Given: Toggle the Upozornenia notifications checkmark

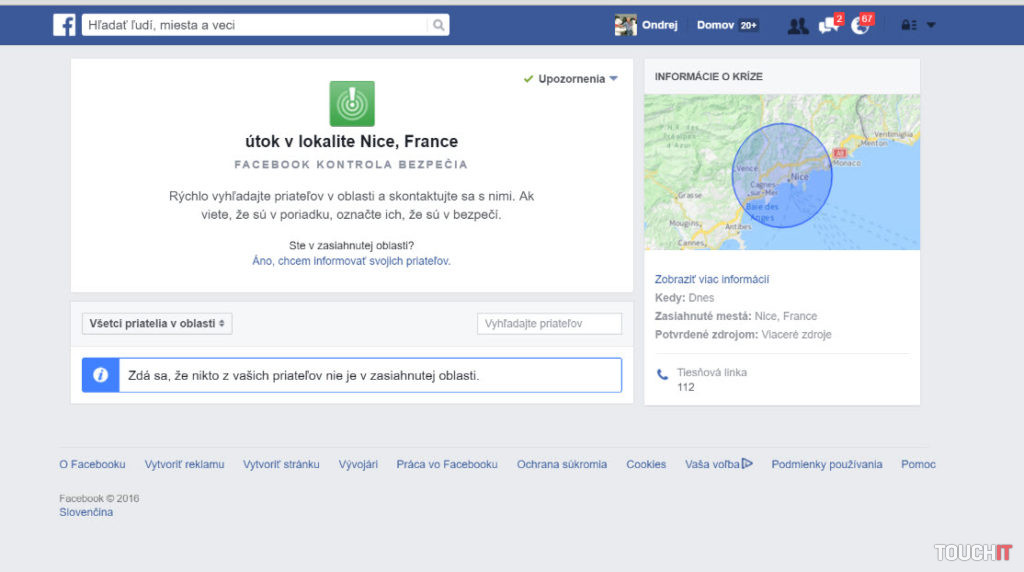Looking at the screenshot, I should 528,79.
